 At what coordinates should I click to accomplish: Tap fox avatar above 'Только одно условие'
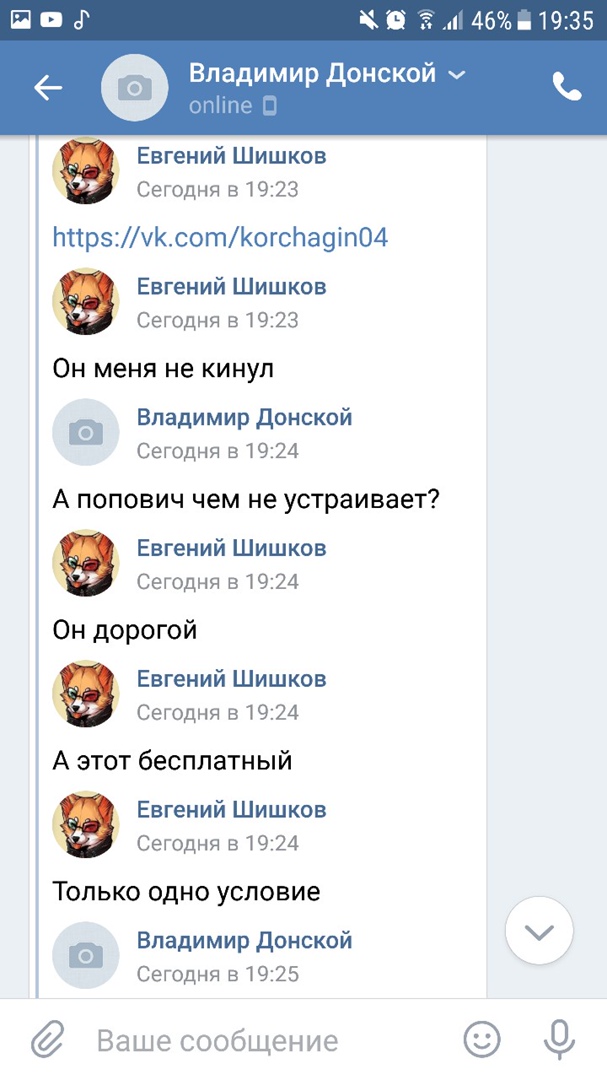[x=85, y=826]
